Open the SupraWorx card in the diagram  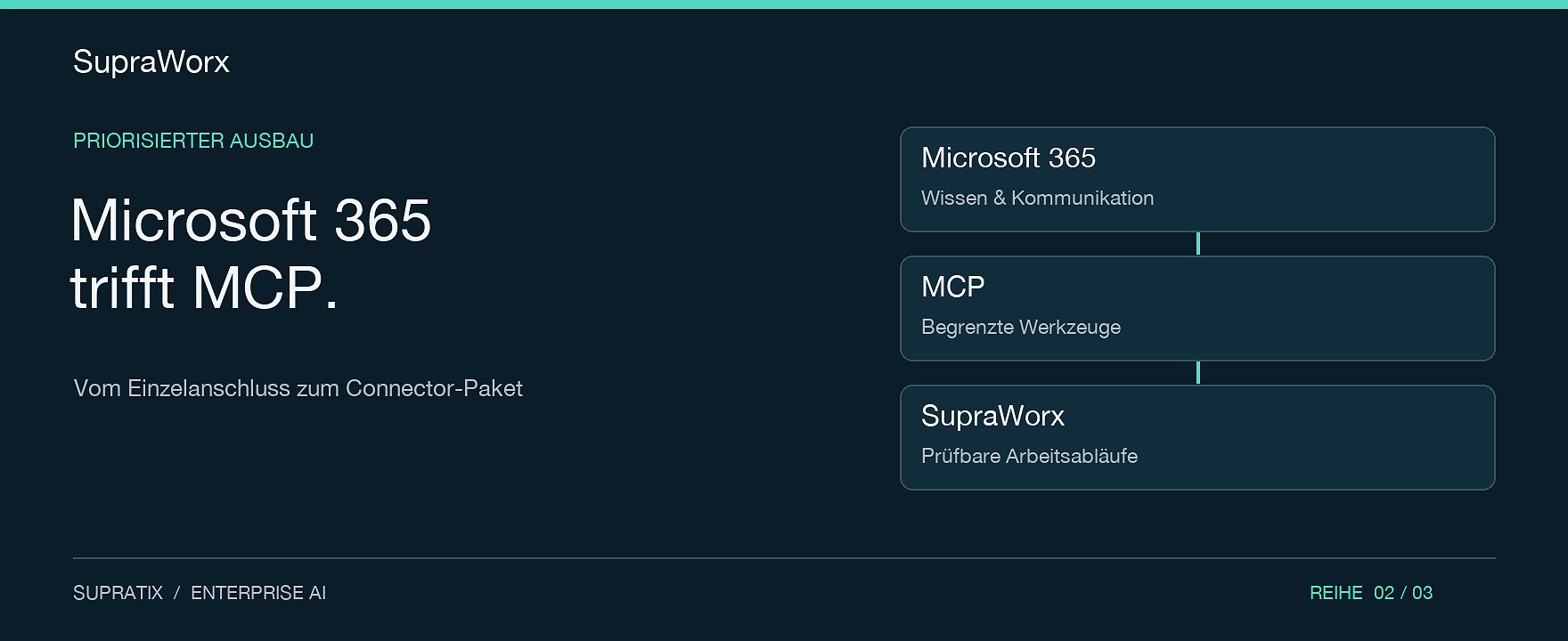(1197, 437)
